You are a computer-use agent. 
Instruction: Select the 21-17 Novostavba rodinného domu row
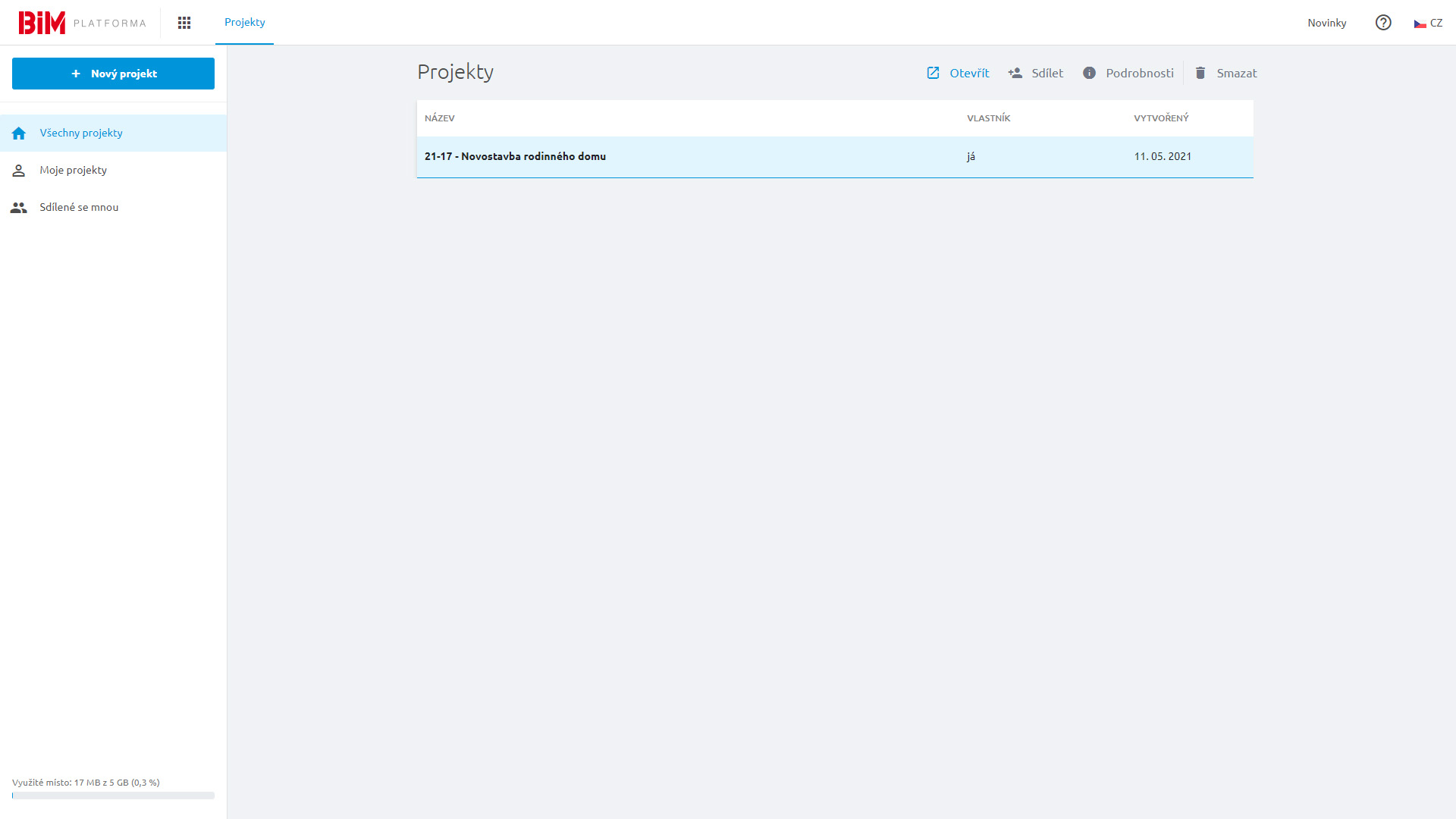point(516,157)
